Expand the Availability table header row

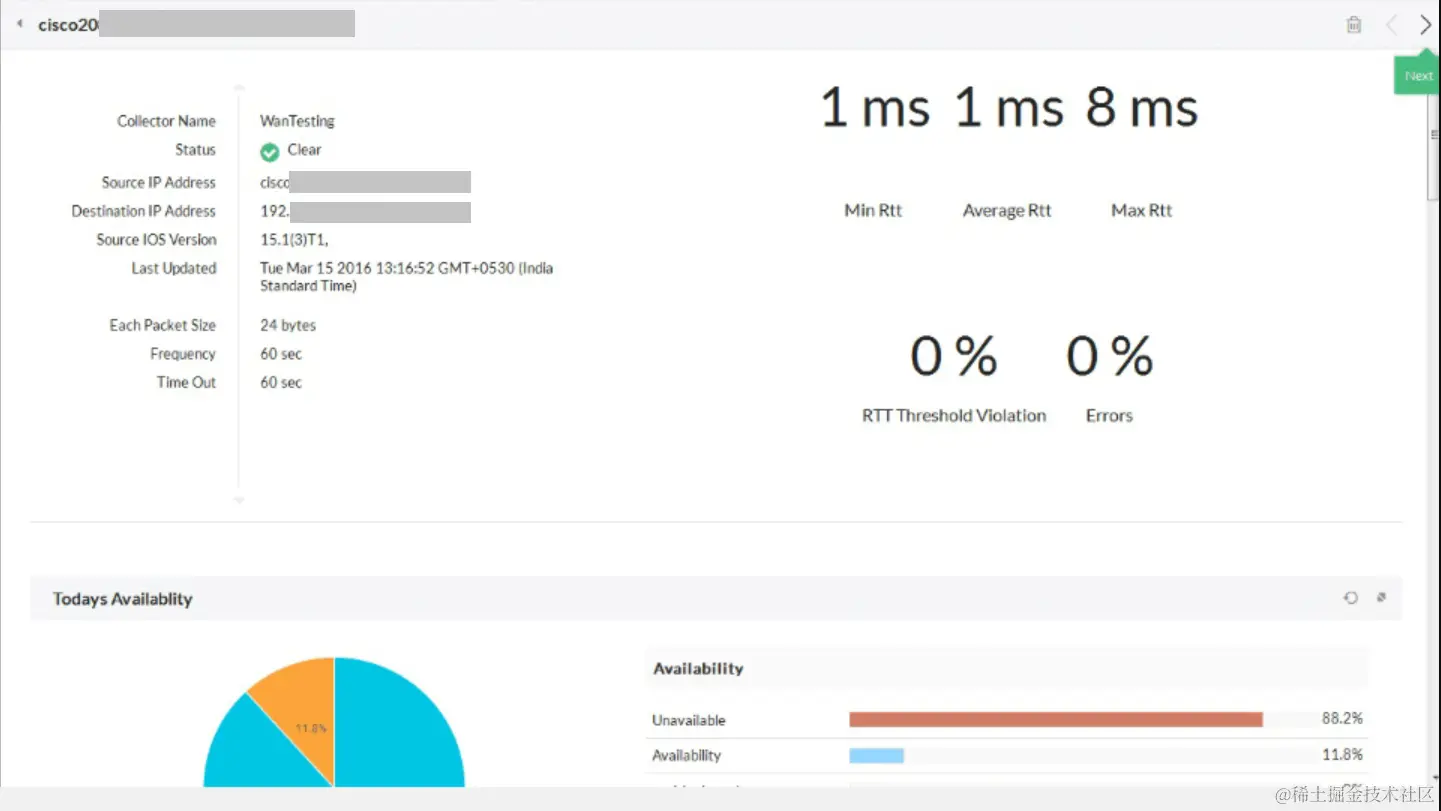pyautogui.click(x=698, y=668)
